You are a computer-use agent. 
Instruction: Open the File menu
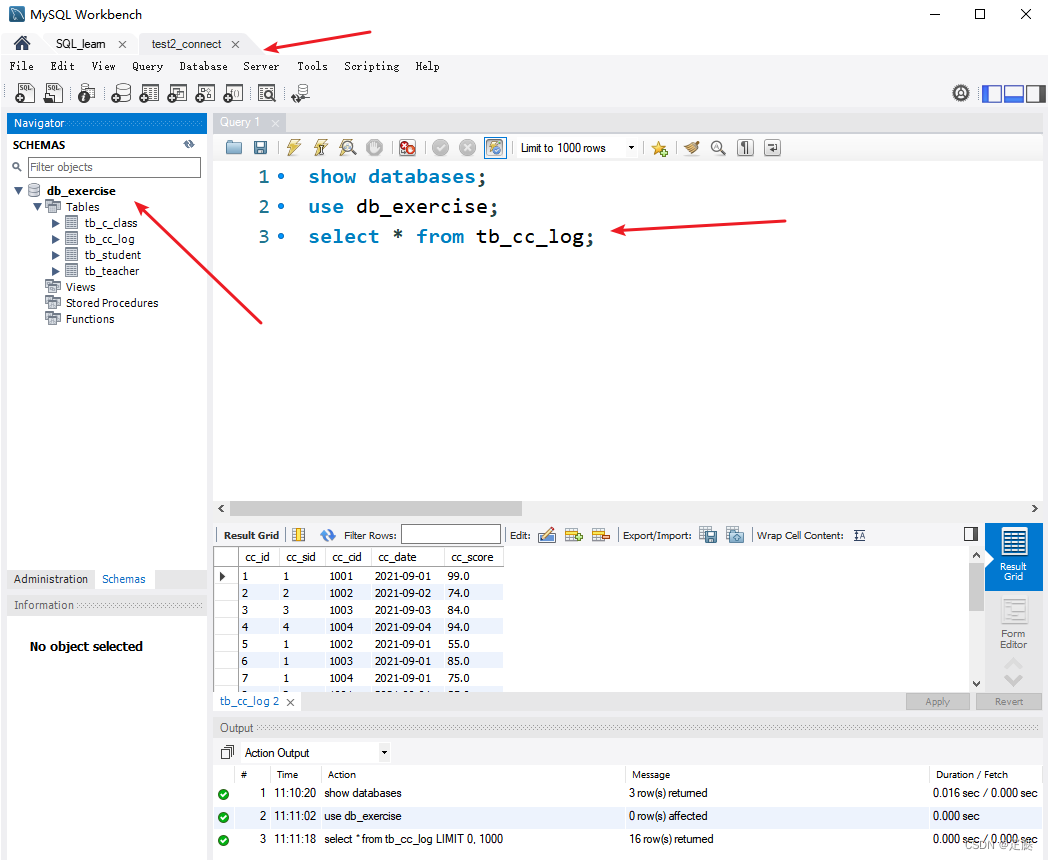[21, 66]
